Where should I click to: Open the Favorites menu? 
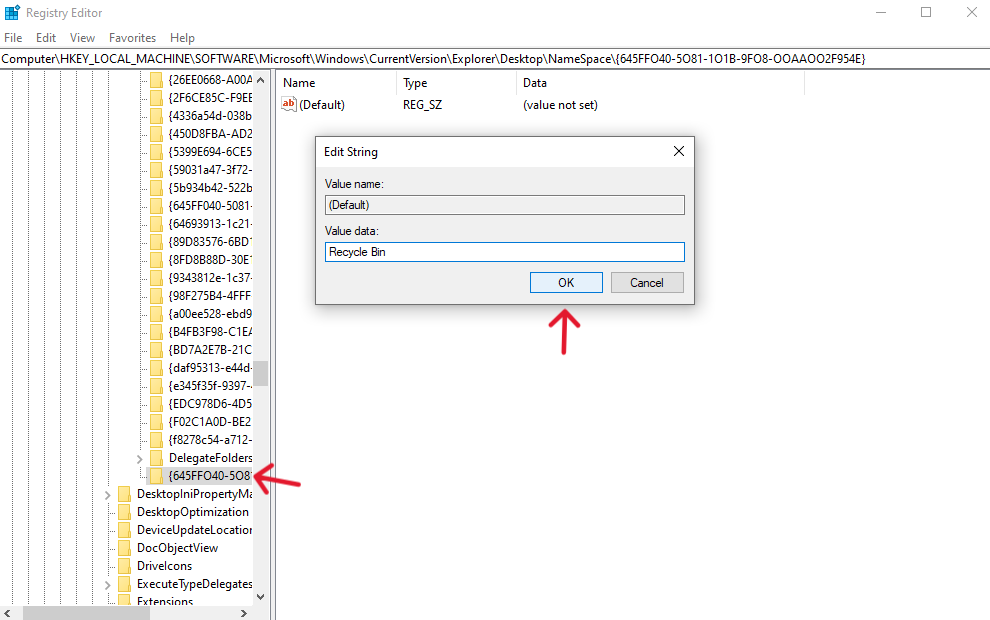(131, 37)
